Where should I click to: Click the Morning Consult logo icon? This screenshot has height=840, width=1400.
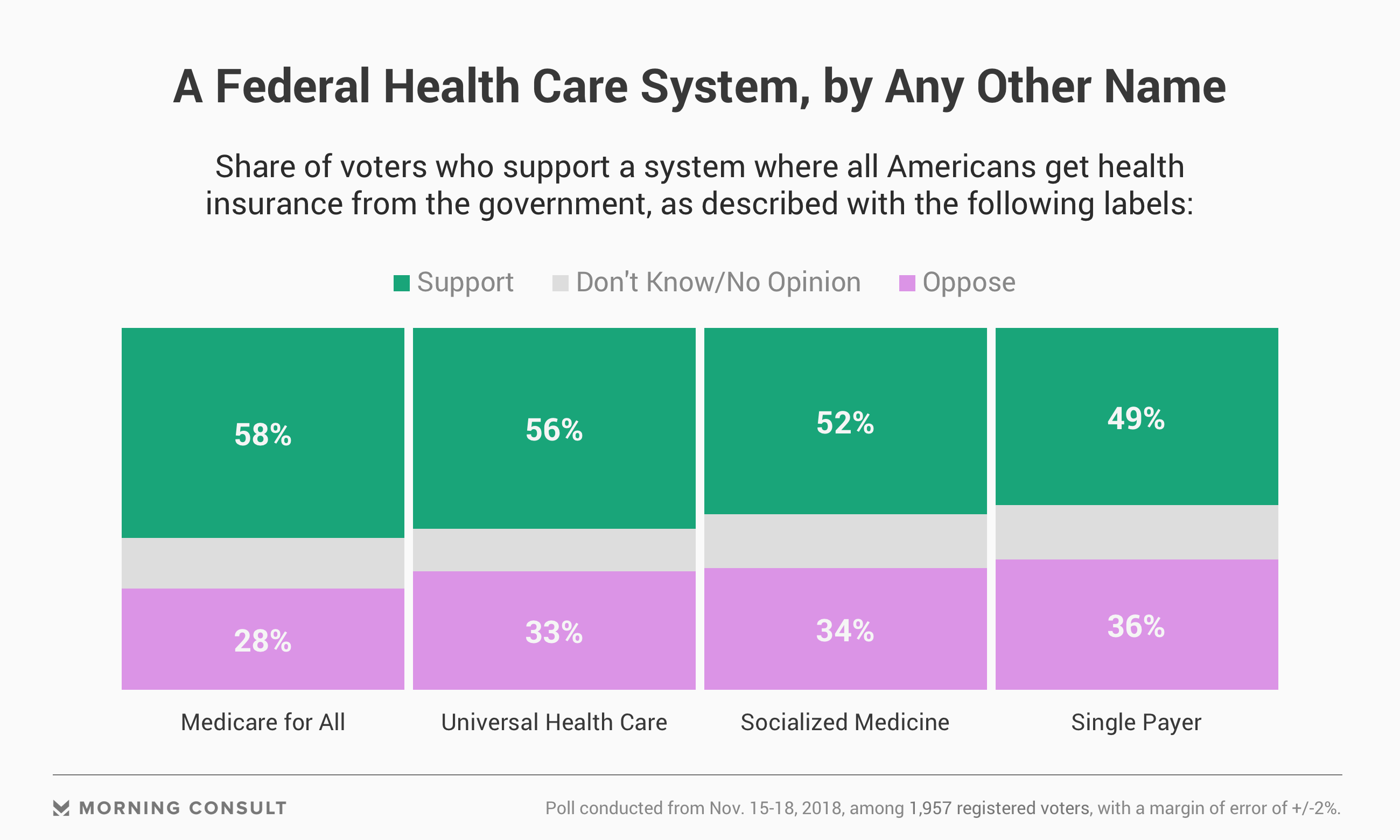(61, 808)
